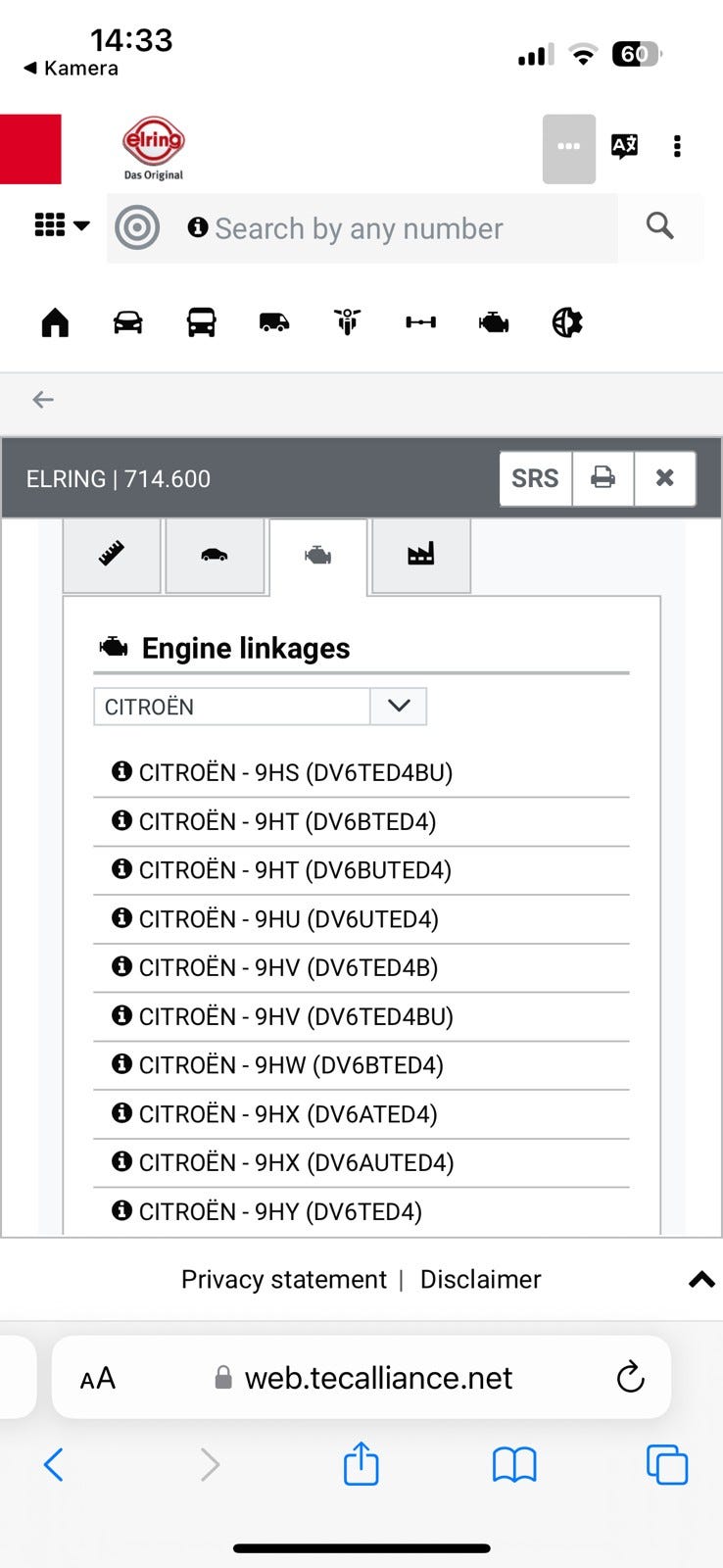The height and width of the screenshot is (1568, 723).
Task: Reload the page in Safari
Action: 630,1377
